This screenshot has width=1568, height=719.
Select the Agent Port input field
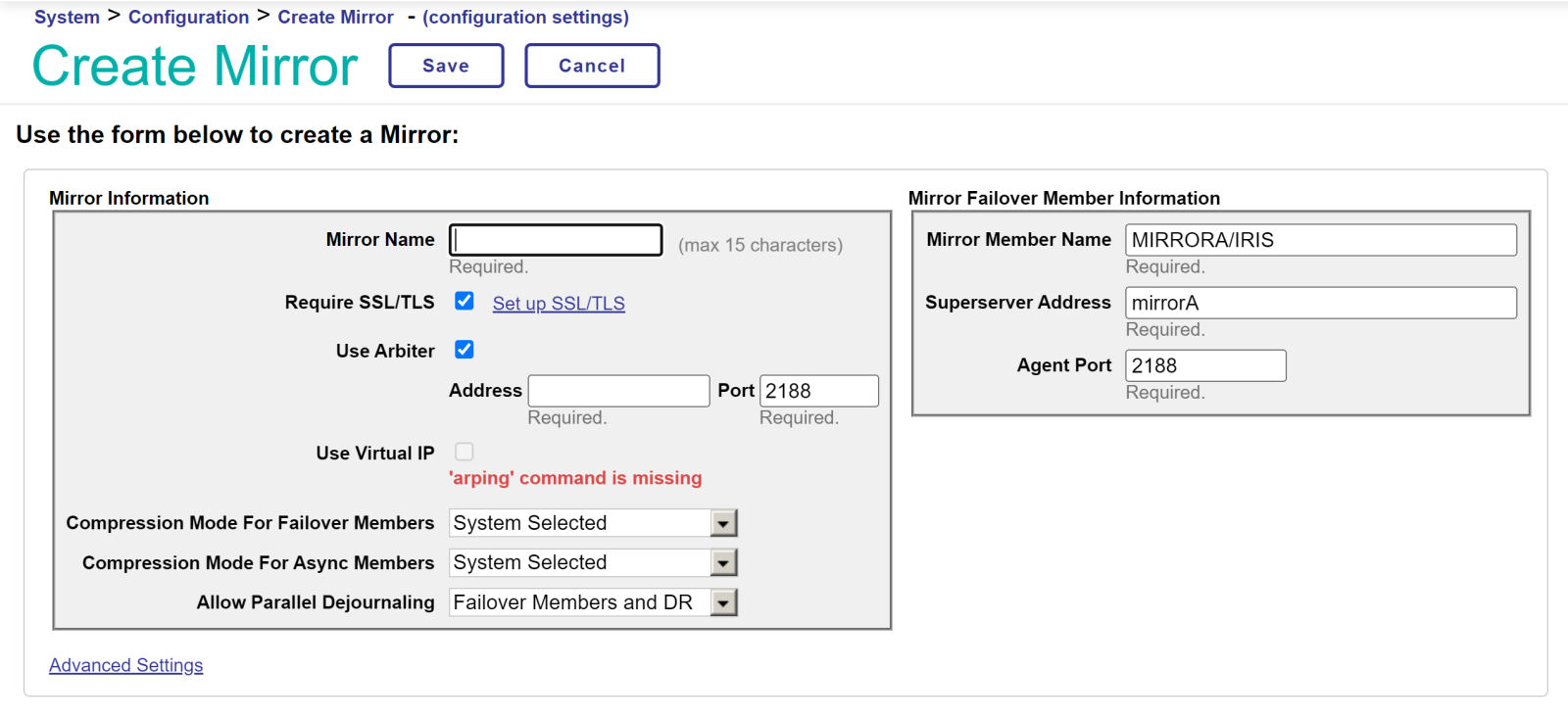click(x=1204, y=365)
